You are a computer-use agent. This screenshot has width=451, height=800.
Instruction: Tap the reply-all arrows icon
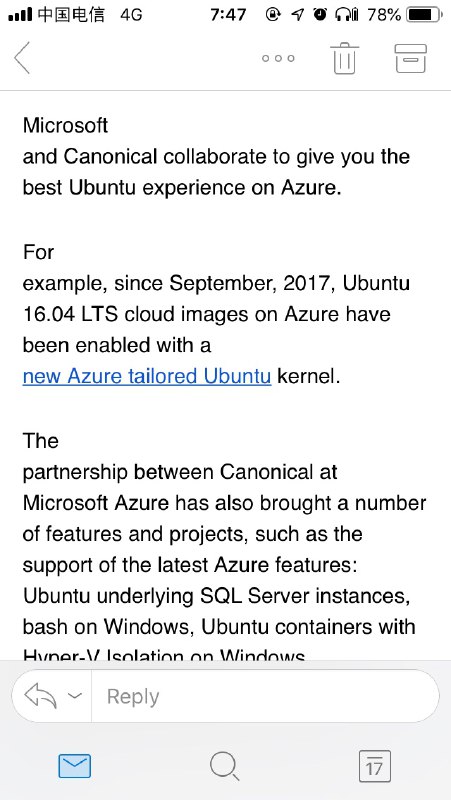click(40, 696)
